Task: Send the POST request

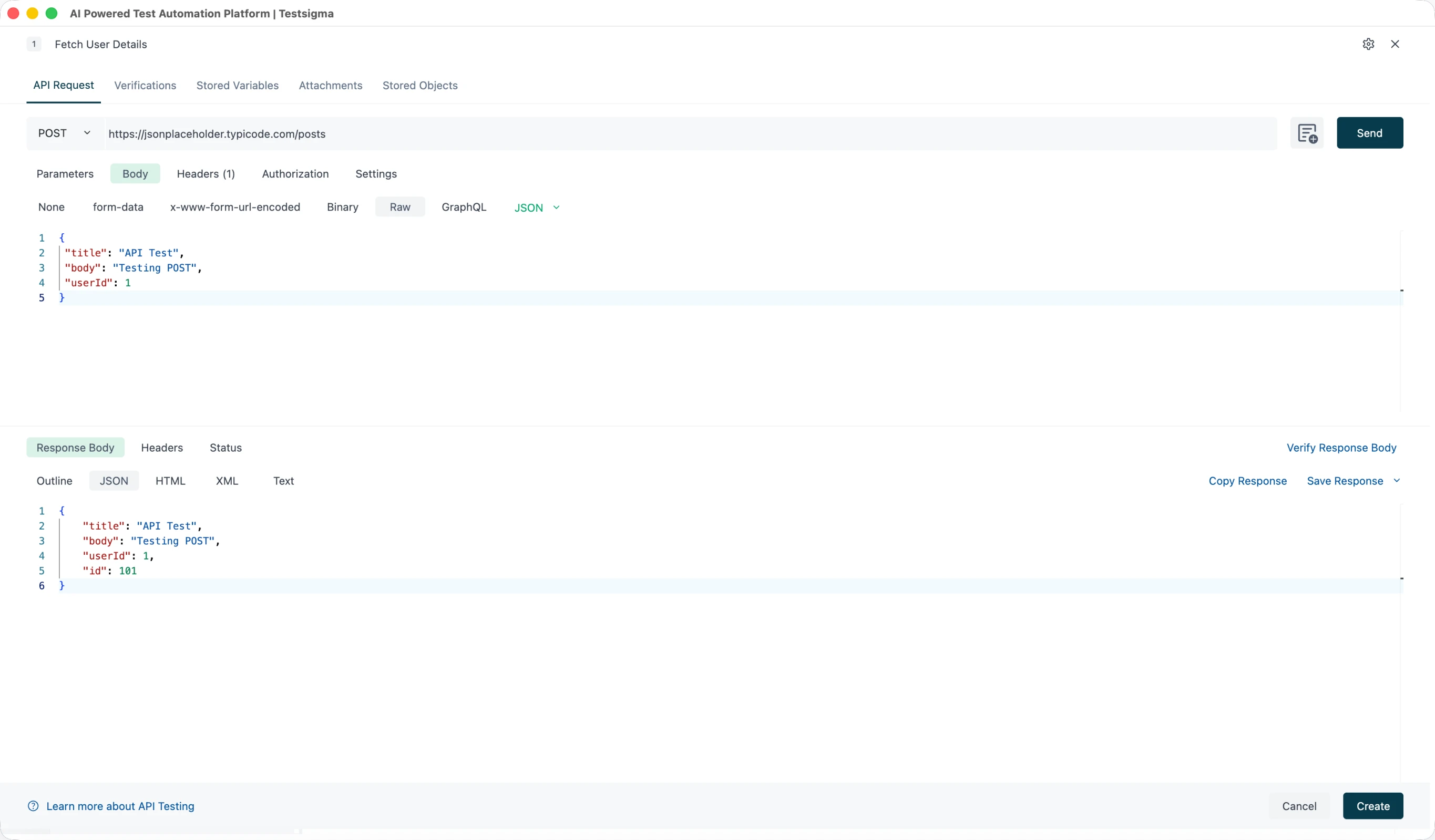Action: tap(1369, 132)
